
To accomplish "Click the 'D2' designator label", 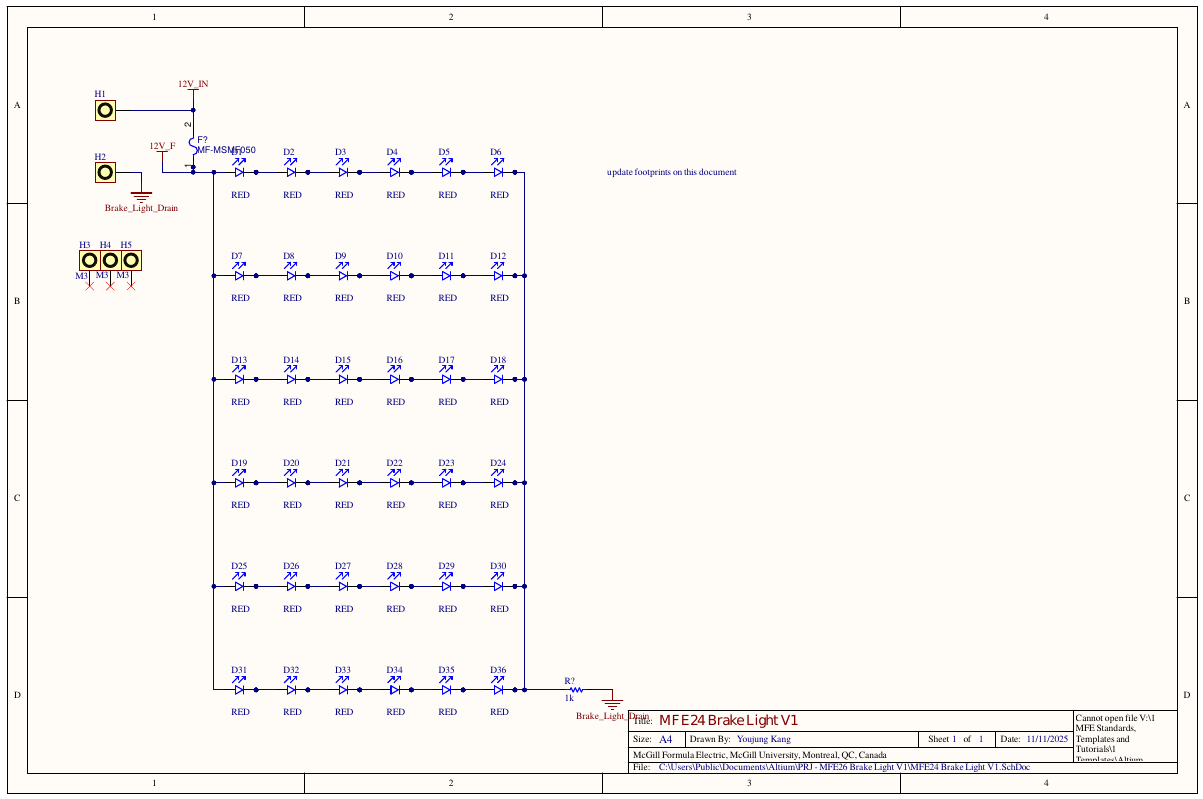I will point(288,152).
